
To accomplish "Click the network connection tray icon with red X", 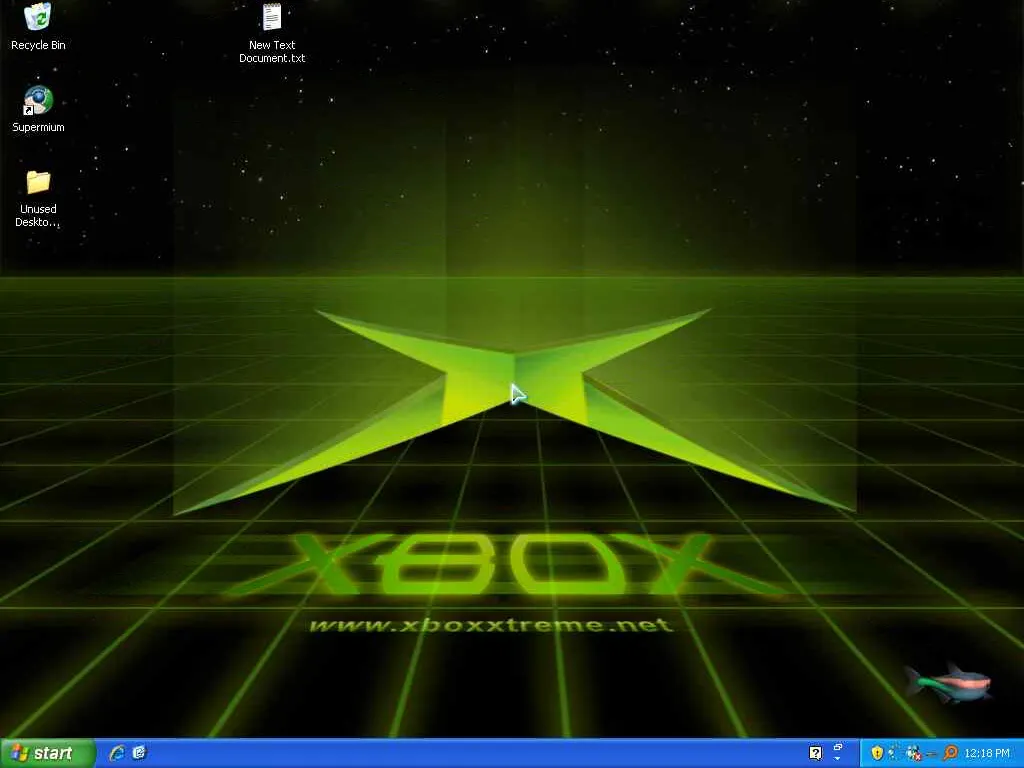I will [914, 754].
